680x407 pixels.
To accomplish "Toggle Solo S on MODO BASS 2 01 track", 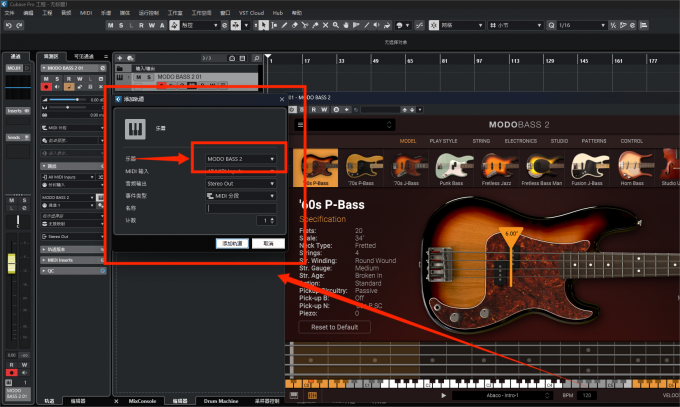I will point(149,77).
